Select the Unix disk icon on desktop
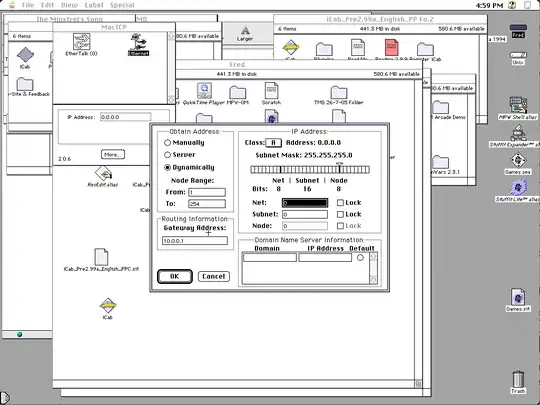This screenshot has height=405, width=540. [518, 55]
